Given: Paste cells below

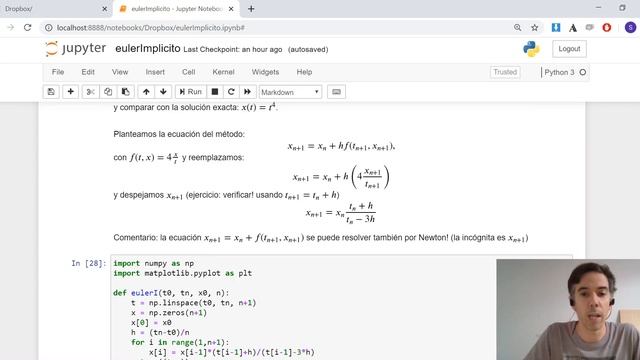Looking at the screenshot, I should pyautogui.click(x=126, y=92).
